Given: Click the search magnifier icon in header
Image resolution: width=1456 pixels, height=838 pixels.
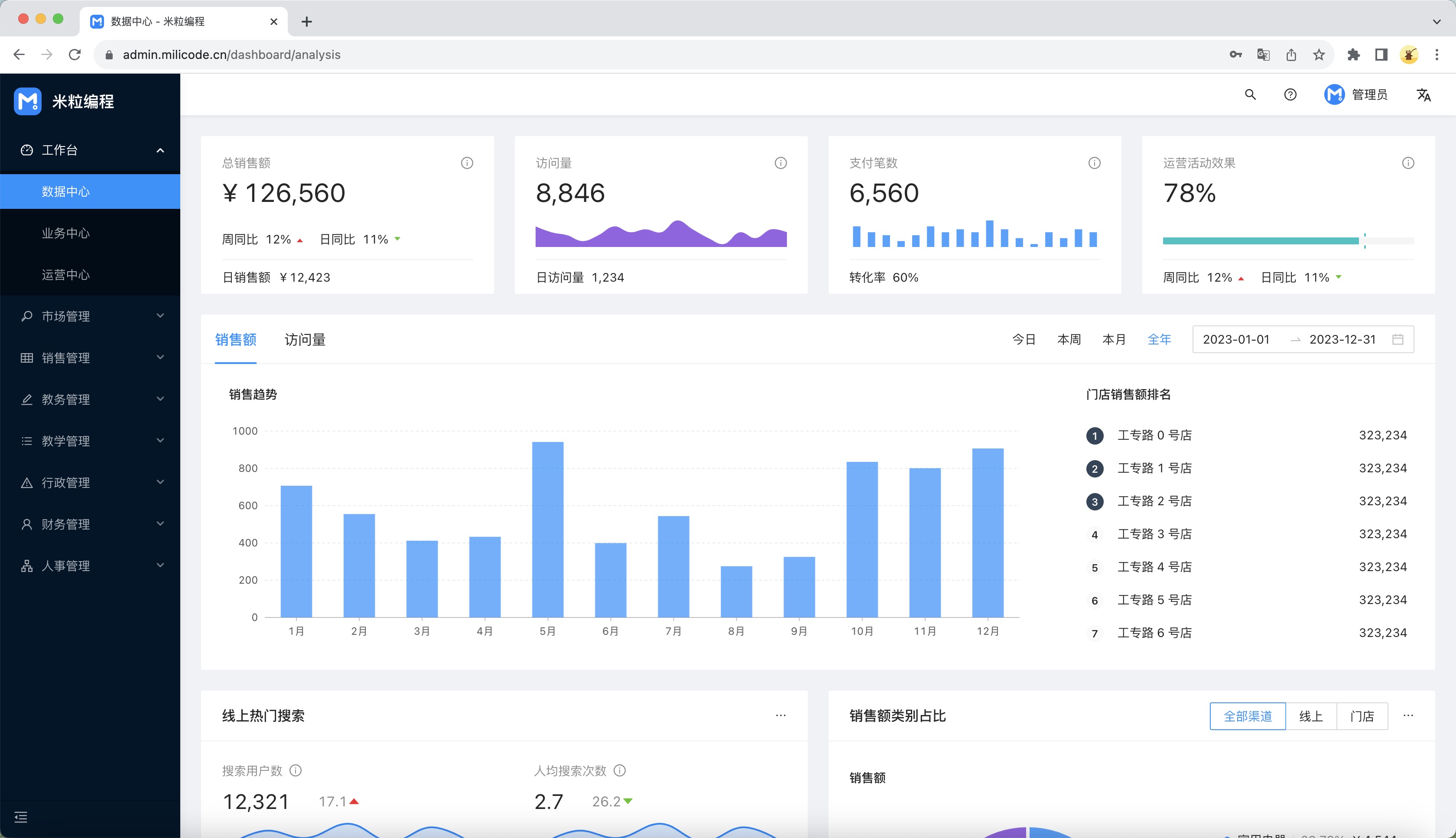Looking at the screenshot, I should coord(1250,94).
